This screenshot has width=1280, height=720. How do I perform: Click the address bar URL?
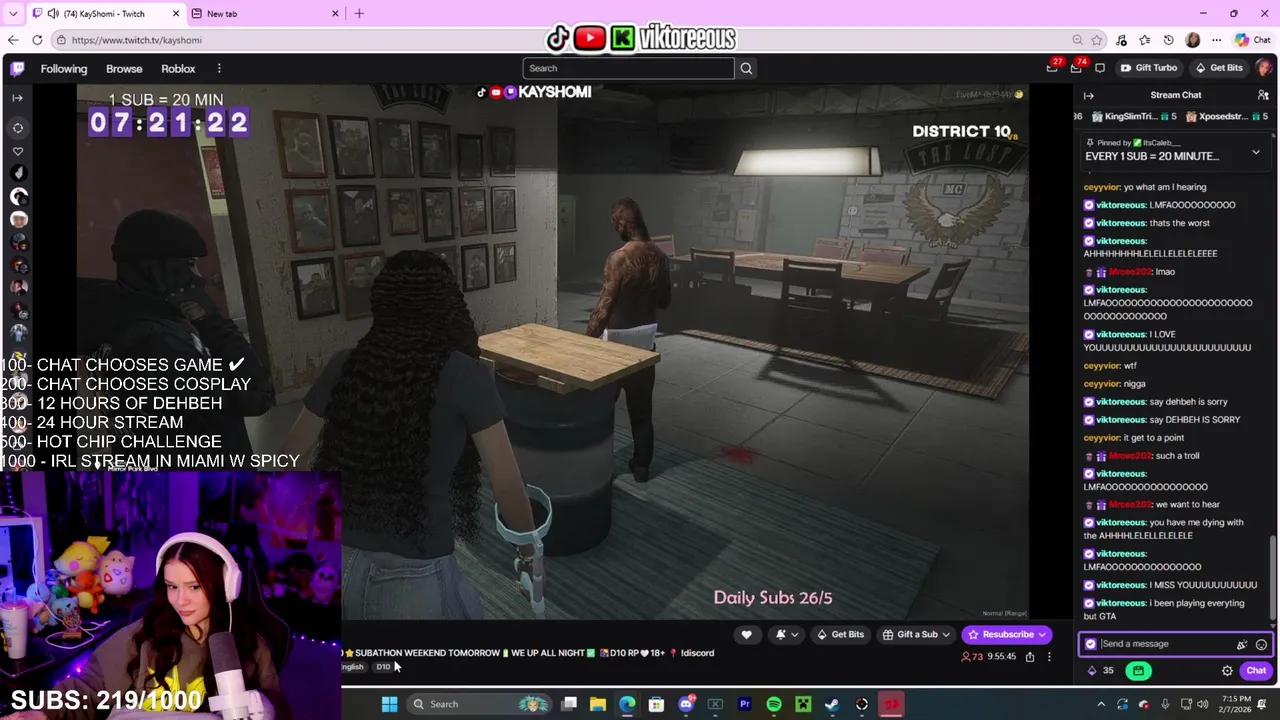click(137, 40)
